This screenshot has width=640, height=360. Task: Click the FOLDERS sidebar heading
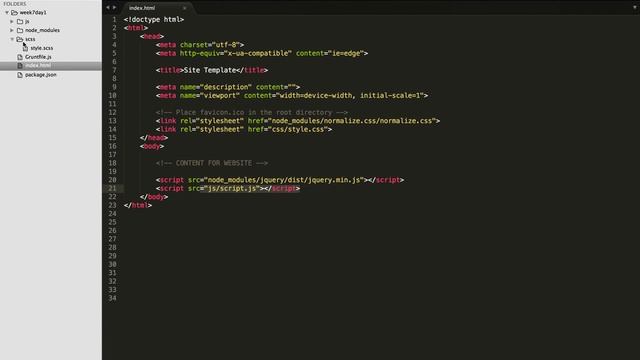tap(15, 4)
